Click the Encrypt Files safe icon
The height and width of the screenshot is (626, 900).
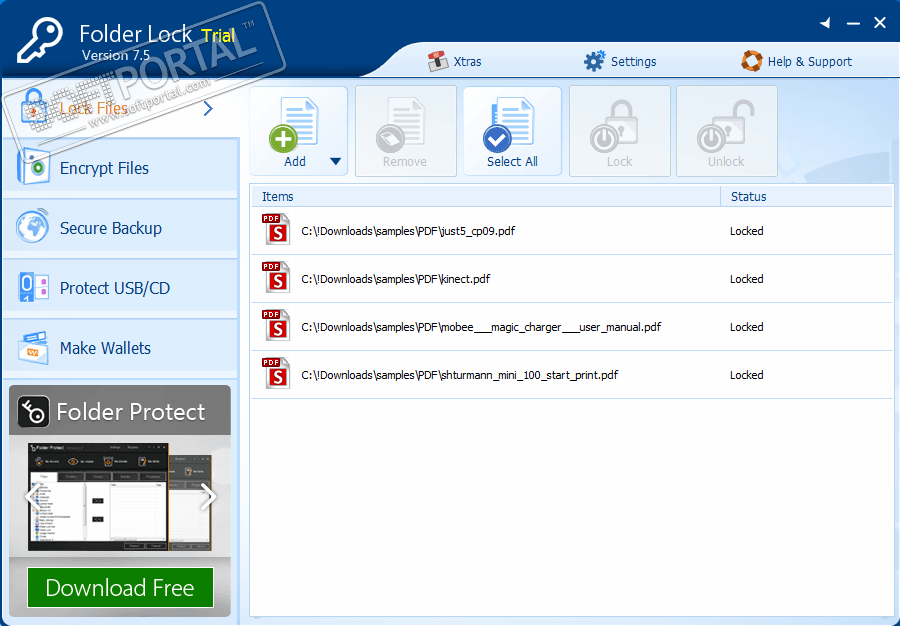click(x=33, y=168)
